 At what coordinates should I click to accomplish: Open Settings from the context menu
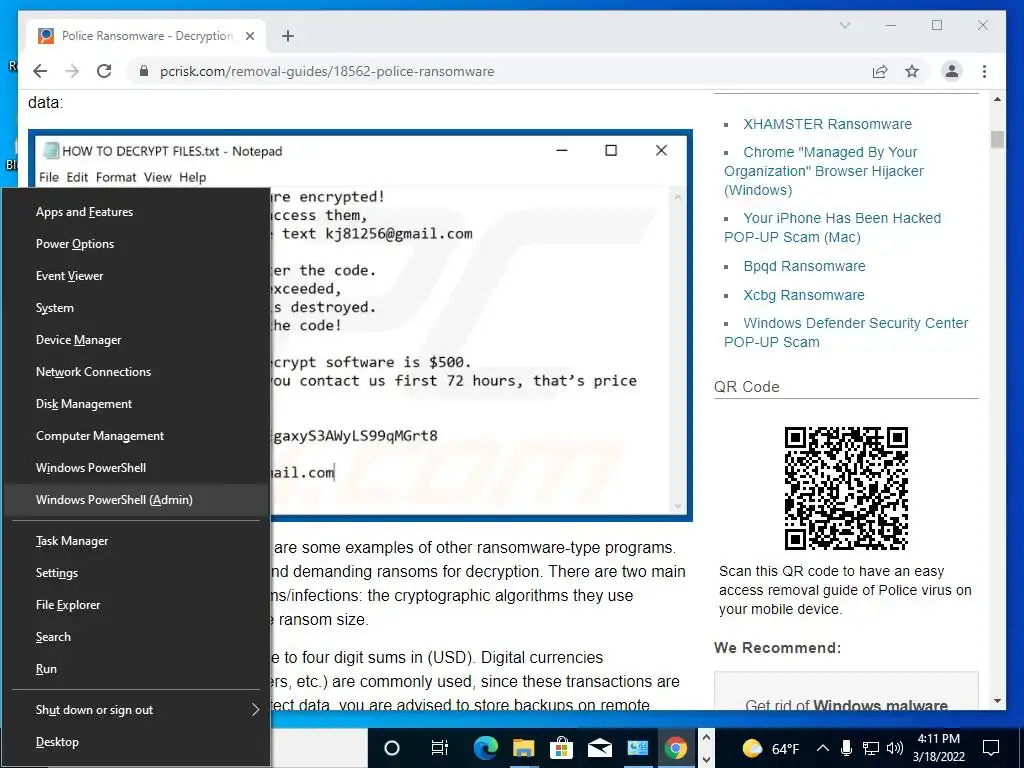click(137, 573)
